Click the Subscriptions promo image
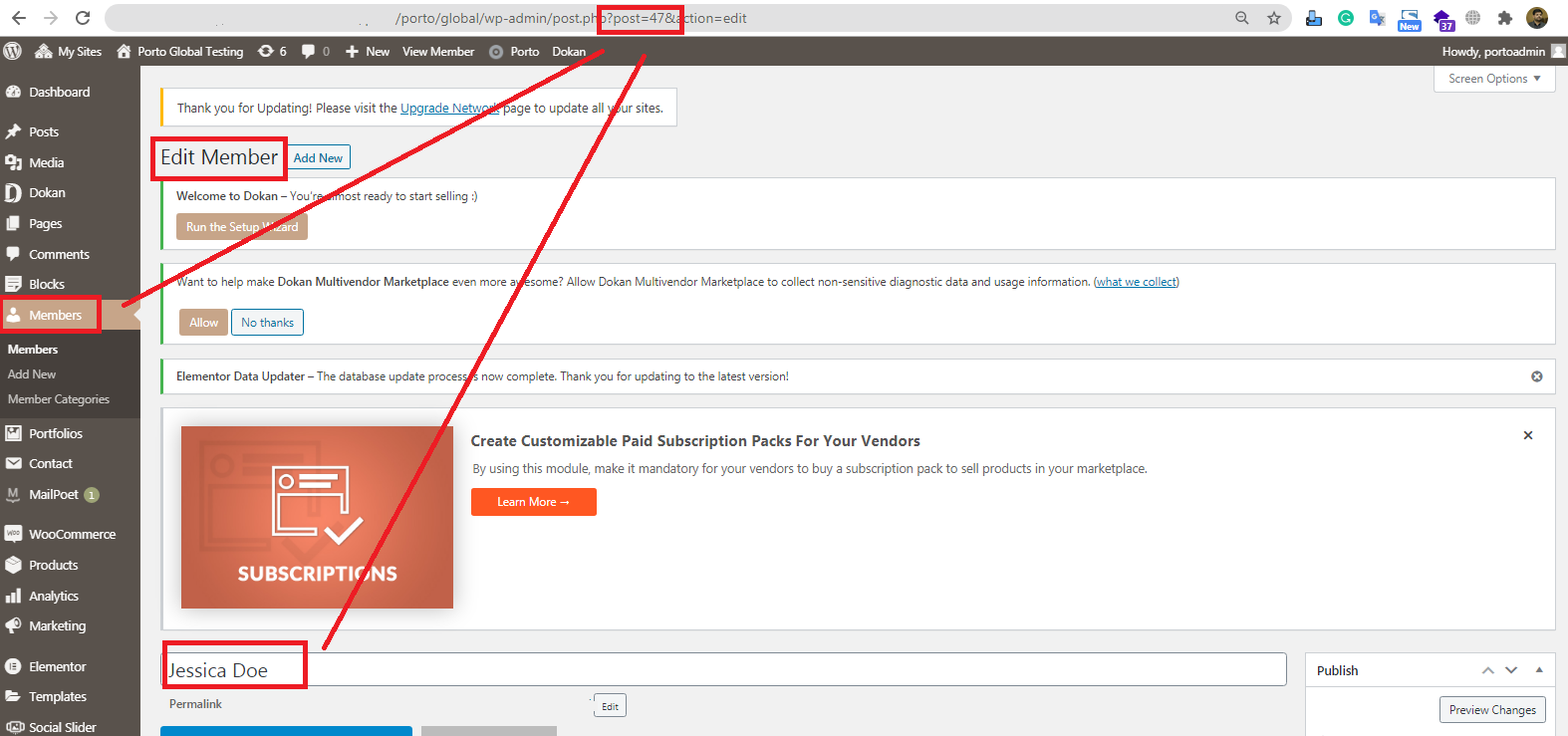This screenshot has height=736, width=1568. (317, 517)
